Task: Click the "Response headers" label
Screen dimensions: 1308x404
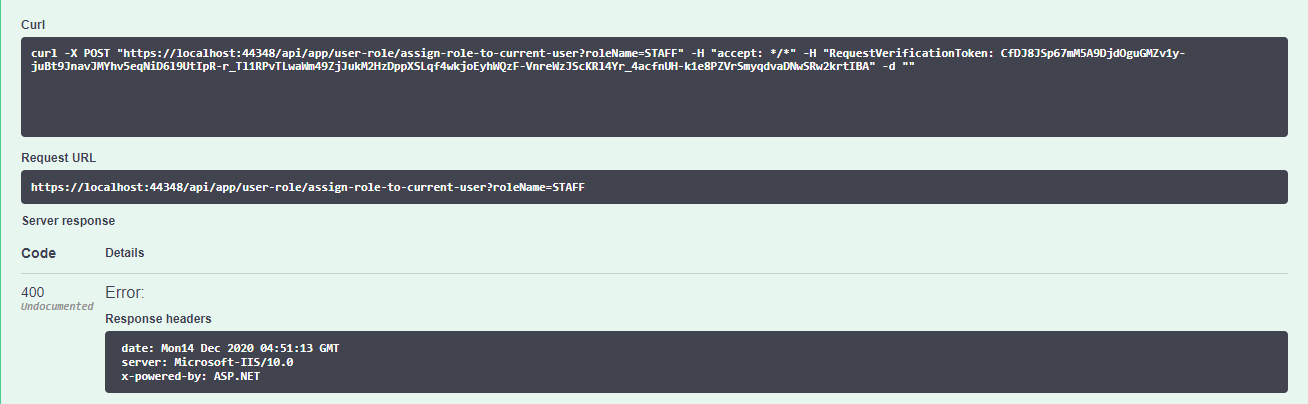Action: 158,319
